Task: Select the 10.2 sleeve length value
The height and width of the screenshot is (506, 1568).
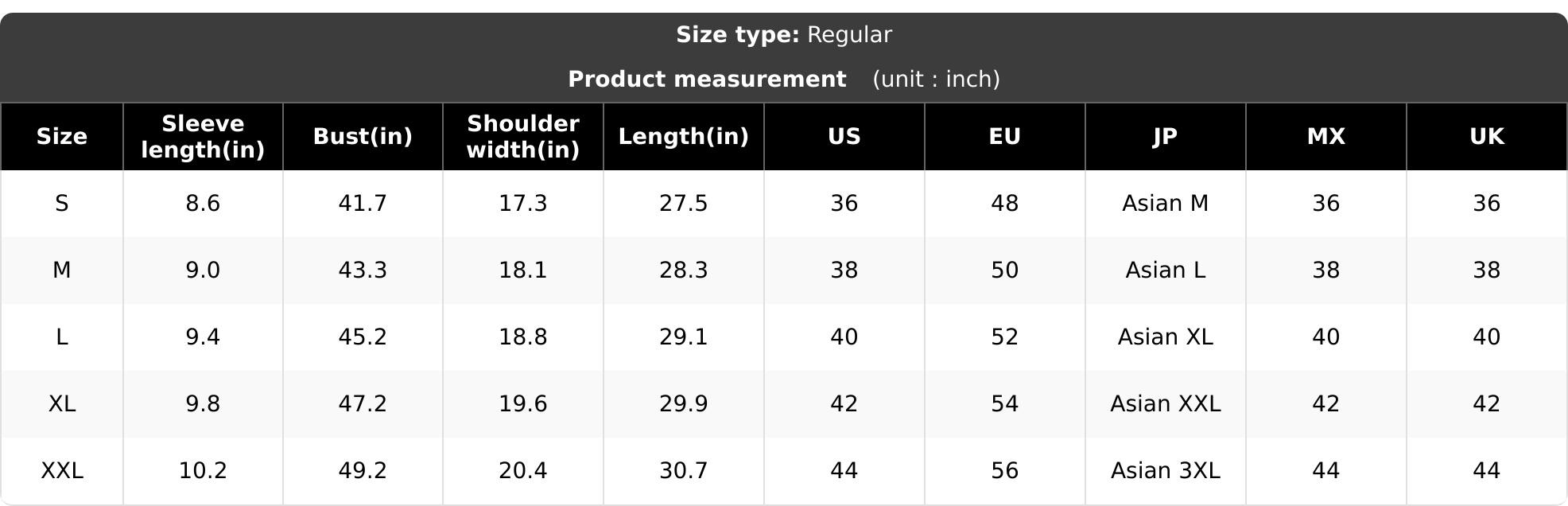Action: point(203,471)
